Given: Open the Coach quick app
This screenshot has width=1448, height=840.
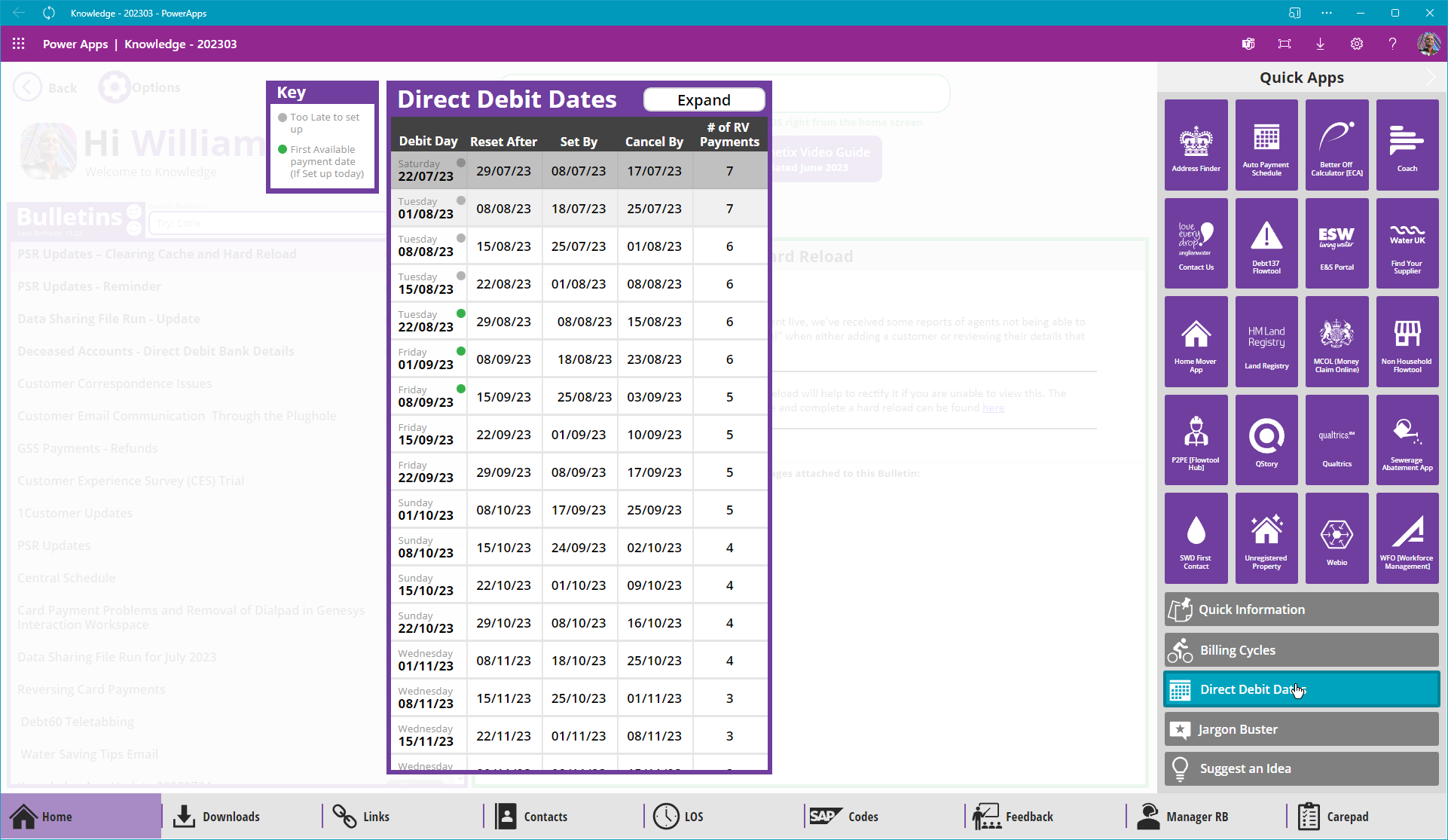Looking at the screenshot, I should (x=1407, y=145).
